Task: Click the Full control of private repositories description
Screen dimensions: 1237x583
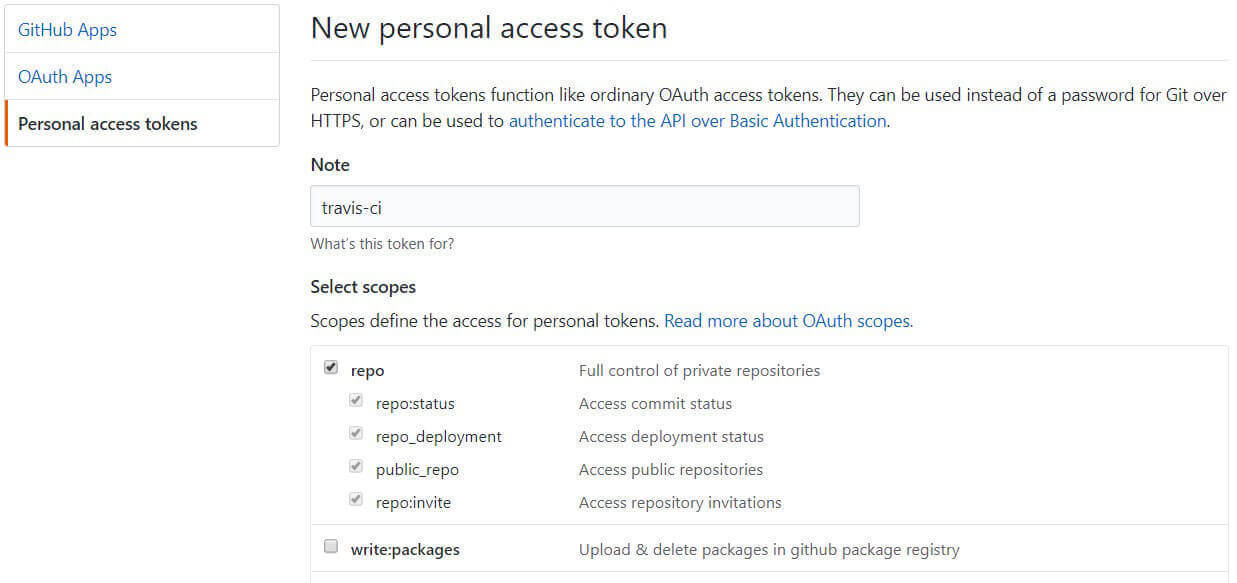Action: click(x=699, y=370)
